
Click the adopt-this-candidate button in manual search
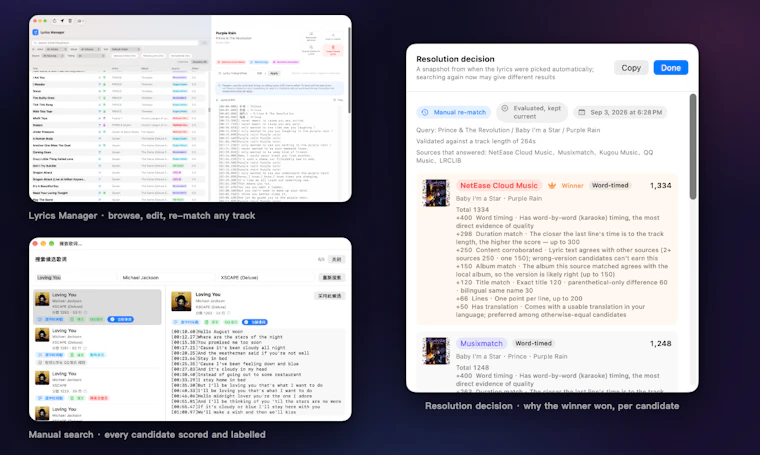pos(330,296)
